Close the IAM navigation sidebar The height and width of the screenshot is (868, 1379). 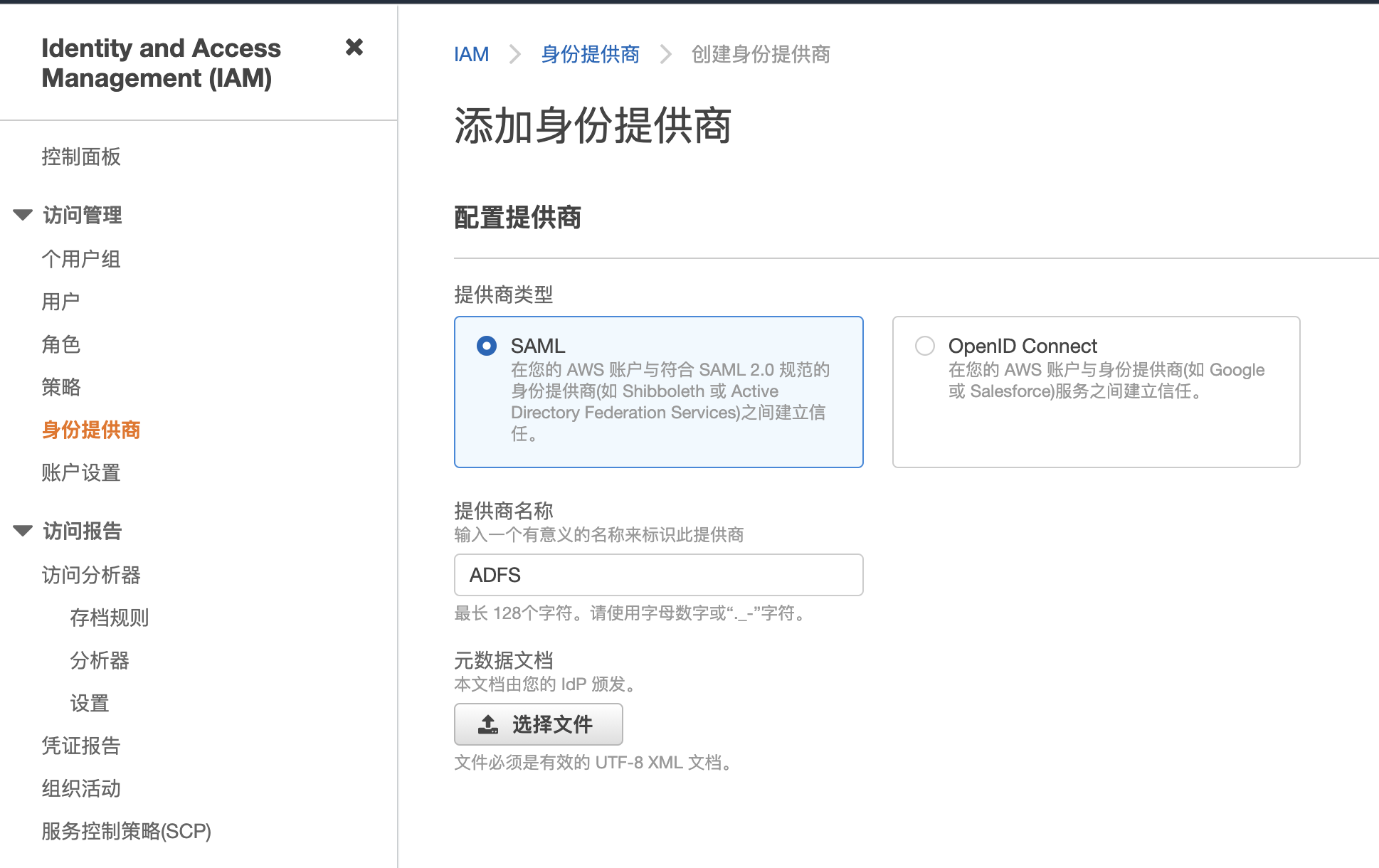354,48
